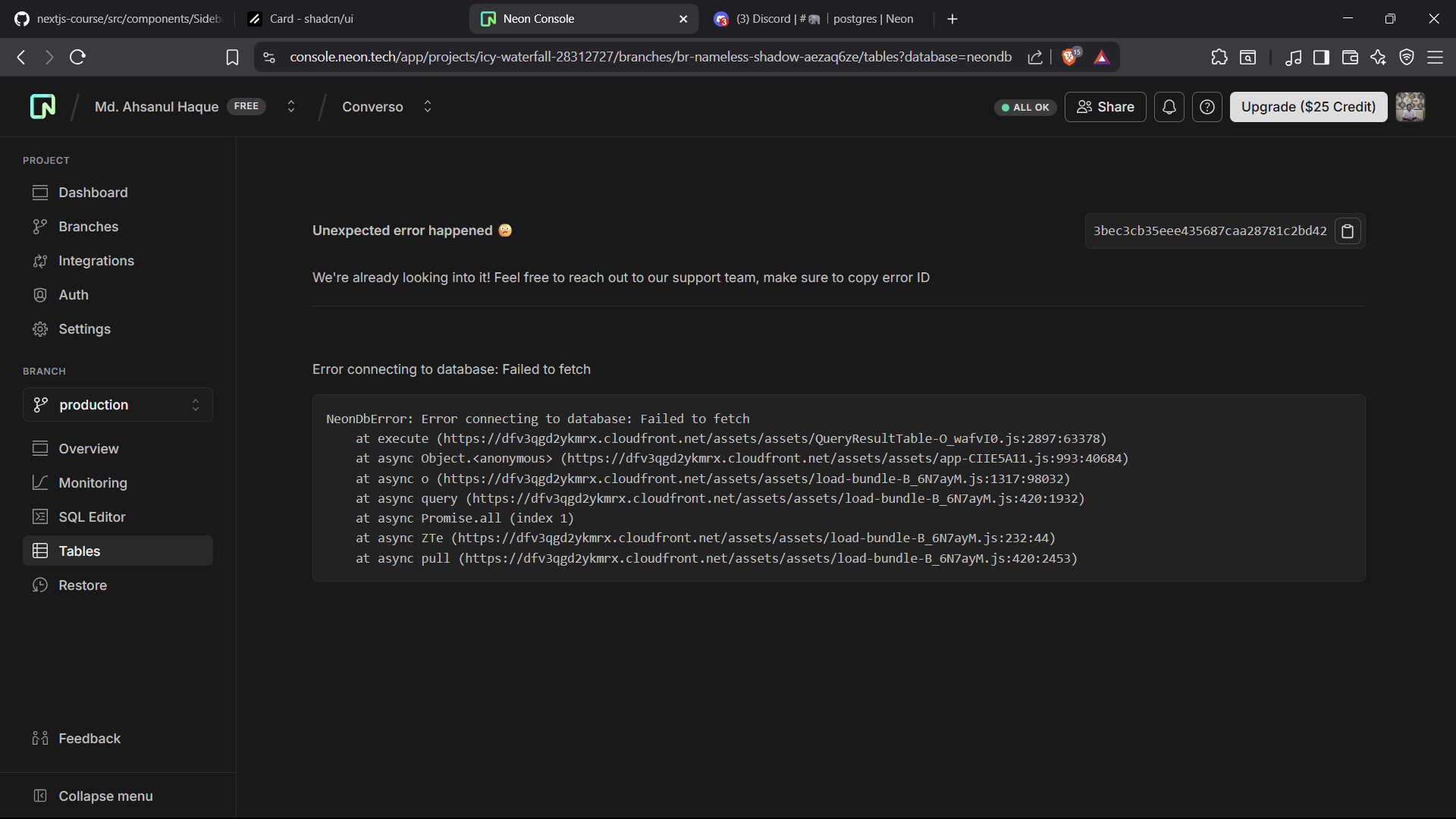Go back in browser history
Screen dimensions: 1456x819
click(21, 57)
